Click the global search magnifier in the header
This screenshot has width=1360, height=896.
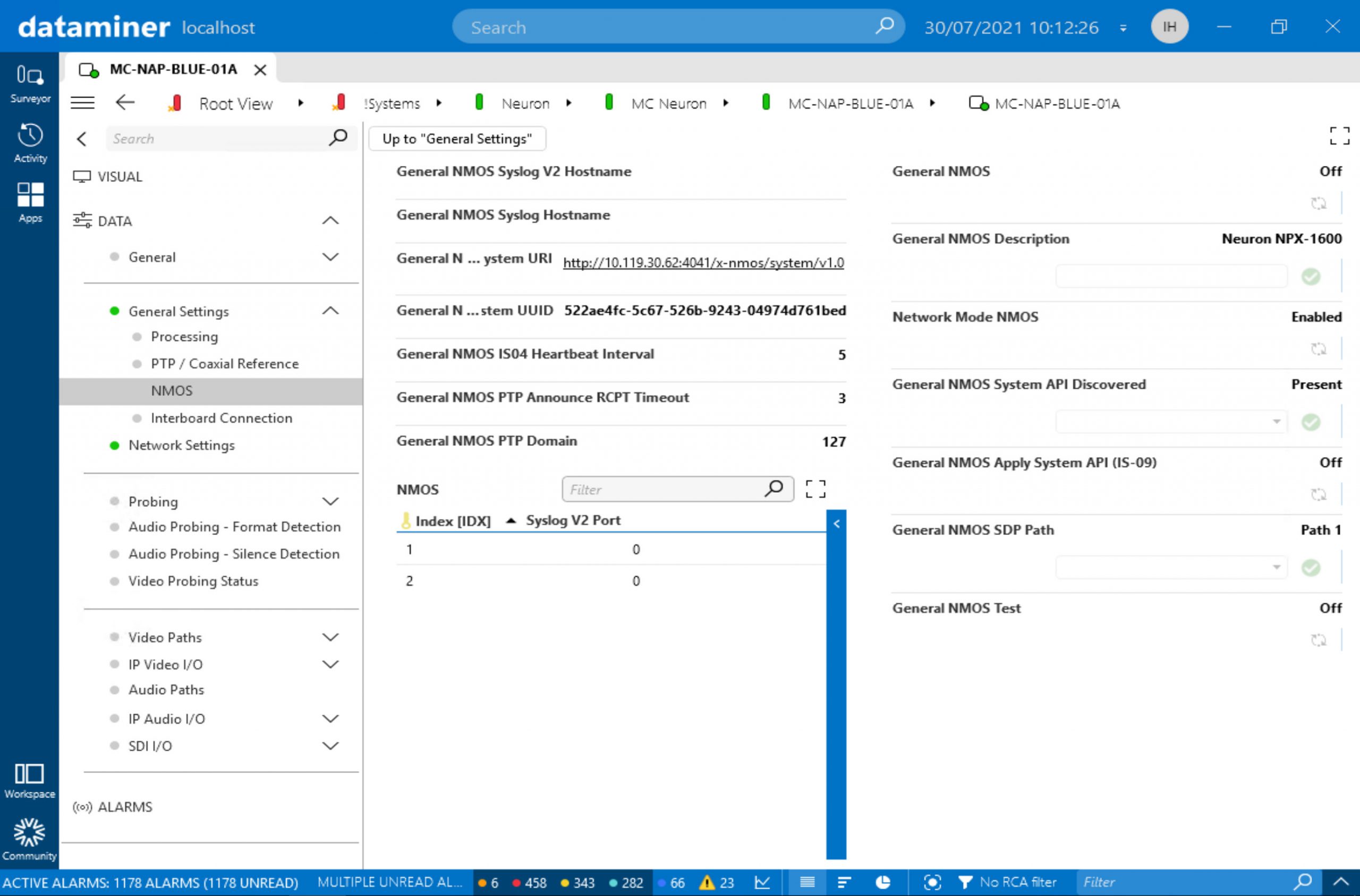click(883, 26)
